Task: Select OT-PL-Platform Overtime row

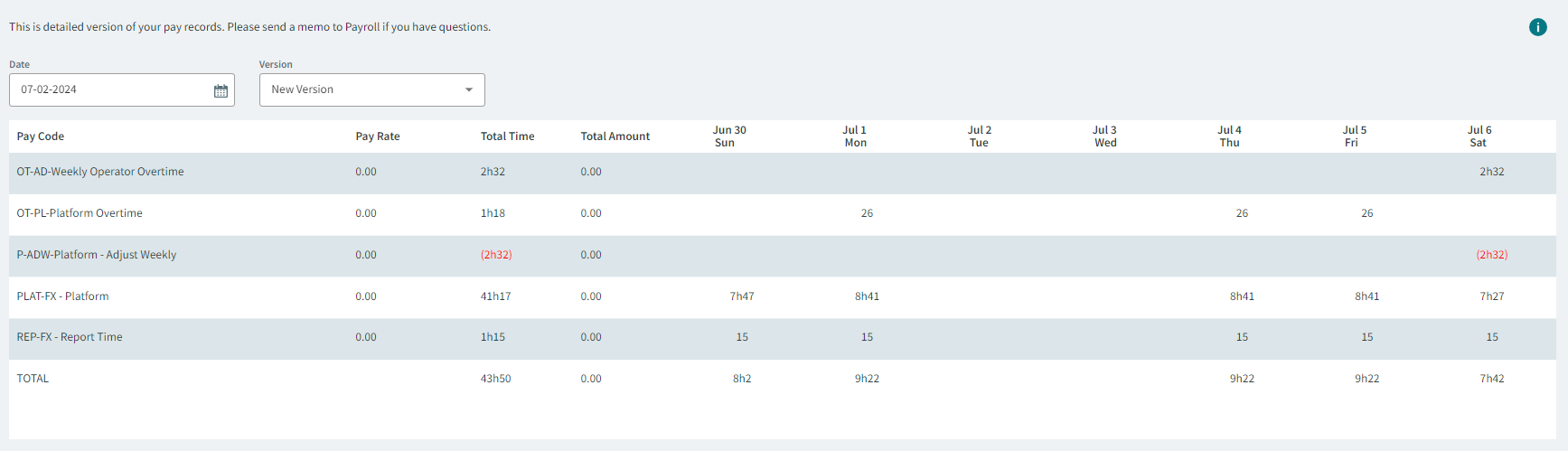Action: 80,213
